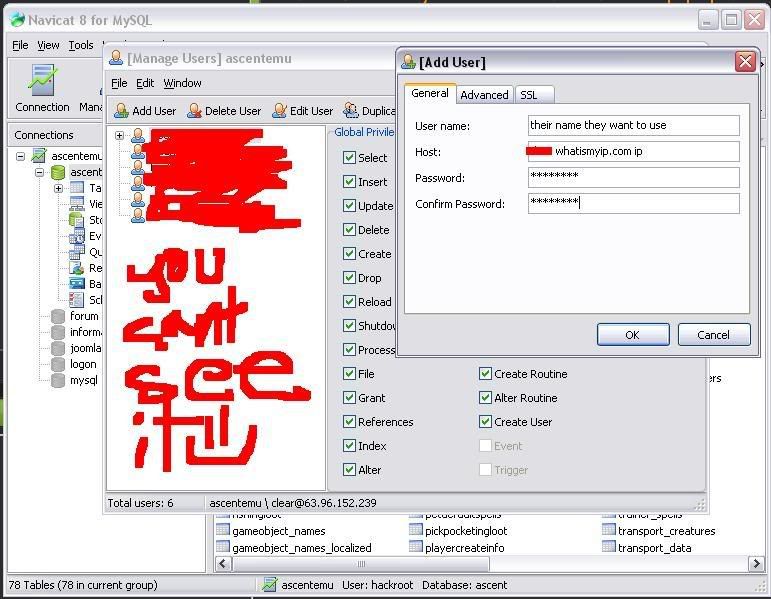Switch to the General tab
771x599 pixels.
click(x=430, y=93)
